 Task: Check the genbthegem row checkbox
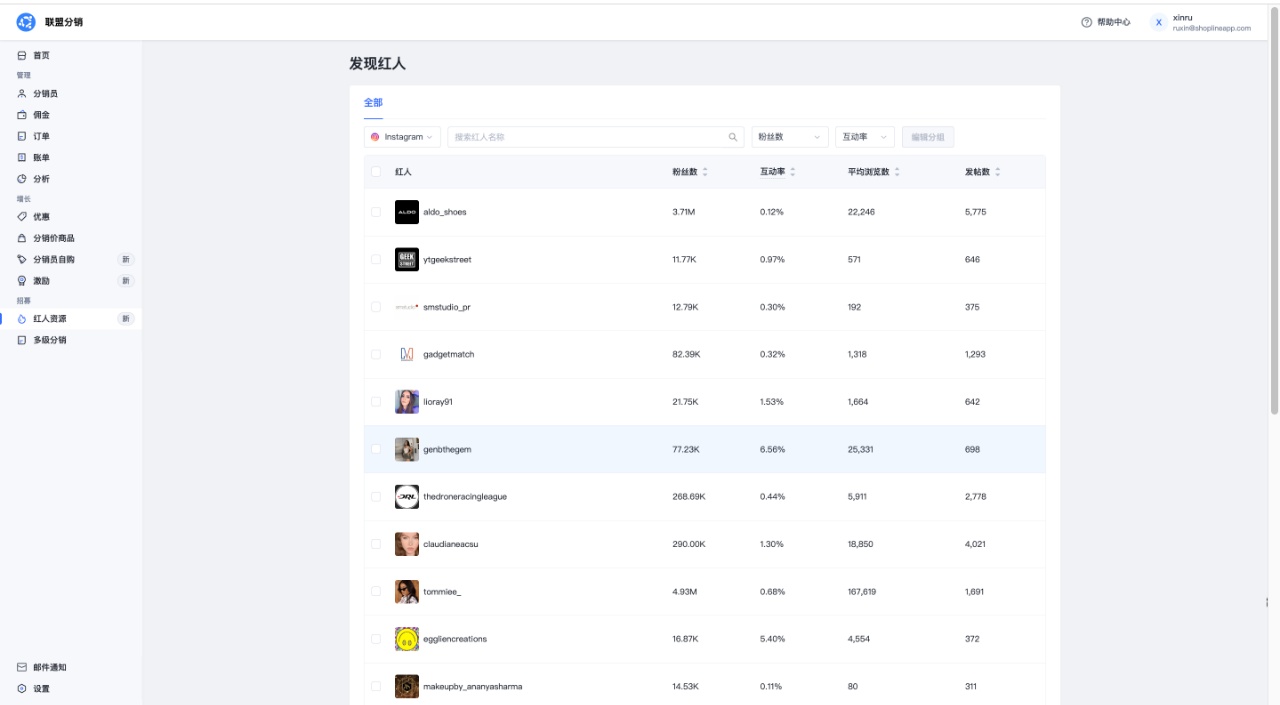[376, 449]
